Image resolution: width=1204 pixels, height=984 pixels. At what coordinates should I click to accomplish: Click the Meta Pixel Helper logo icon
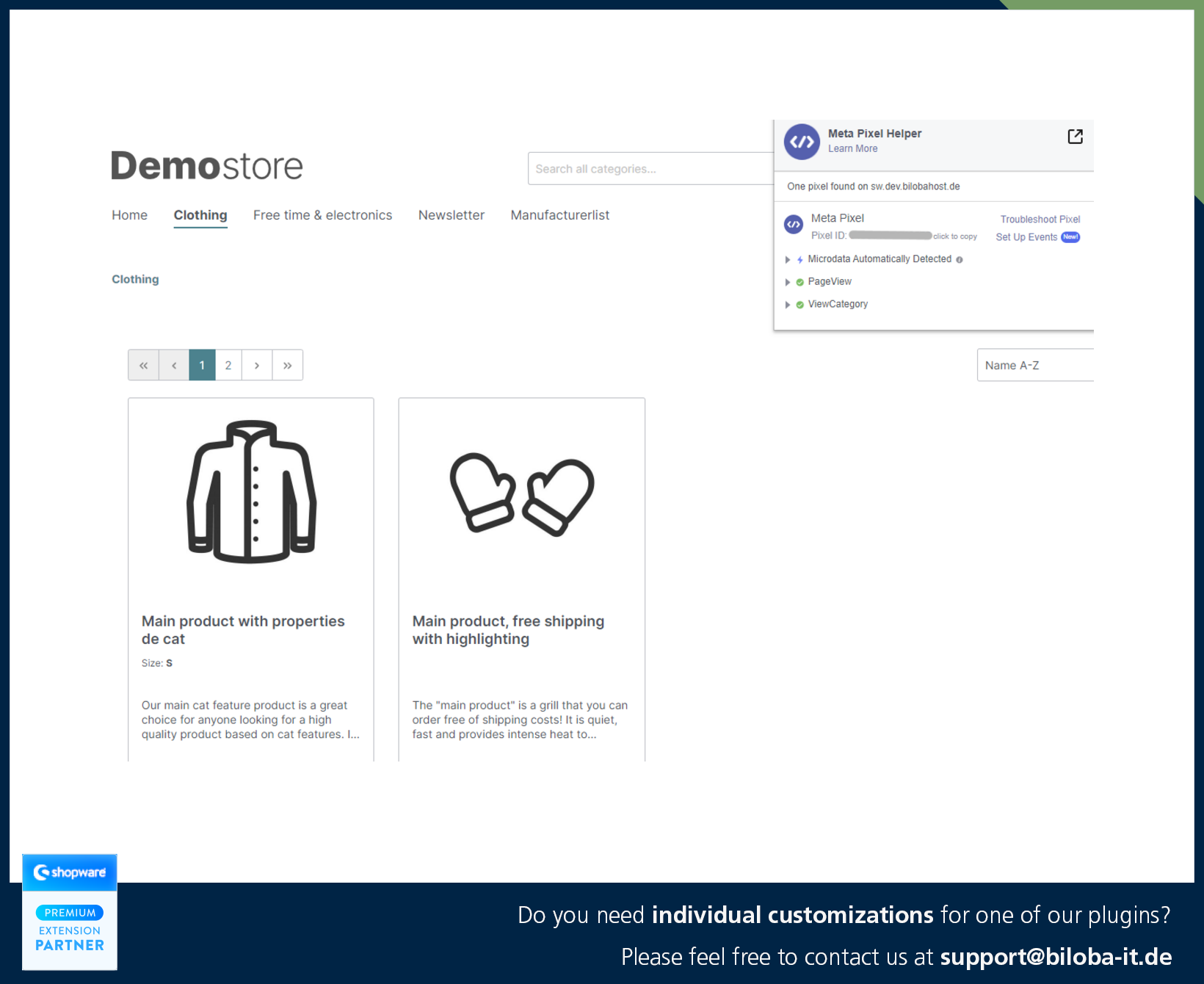pos(802,142)
